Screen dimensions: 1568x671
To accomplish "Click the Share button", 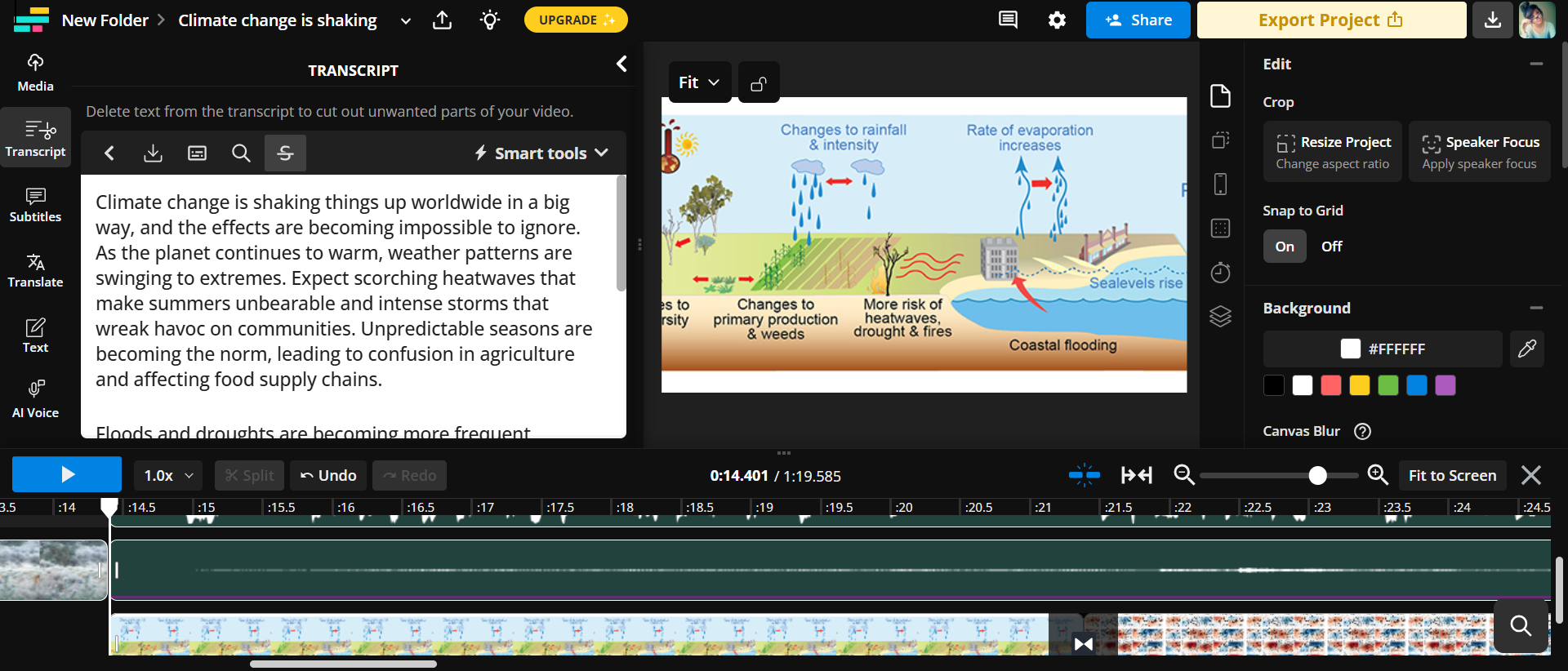I will coord(1138,20).
